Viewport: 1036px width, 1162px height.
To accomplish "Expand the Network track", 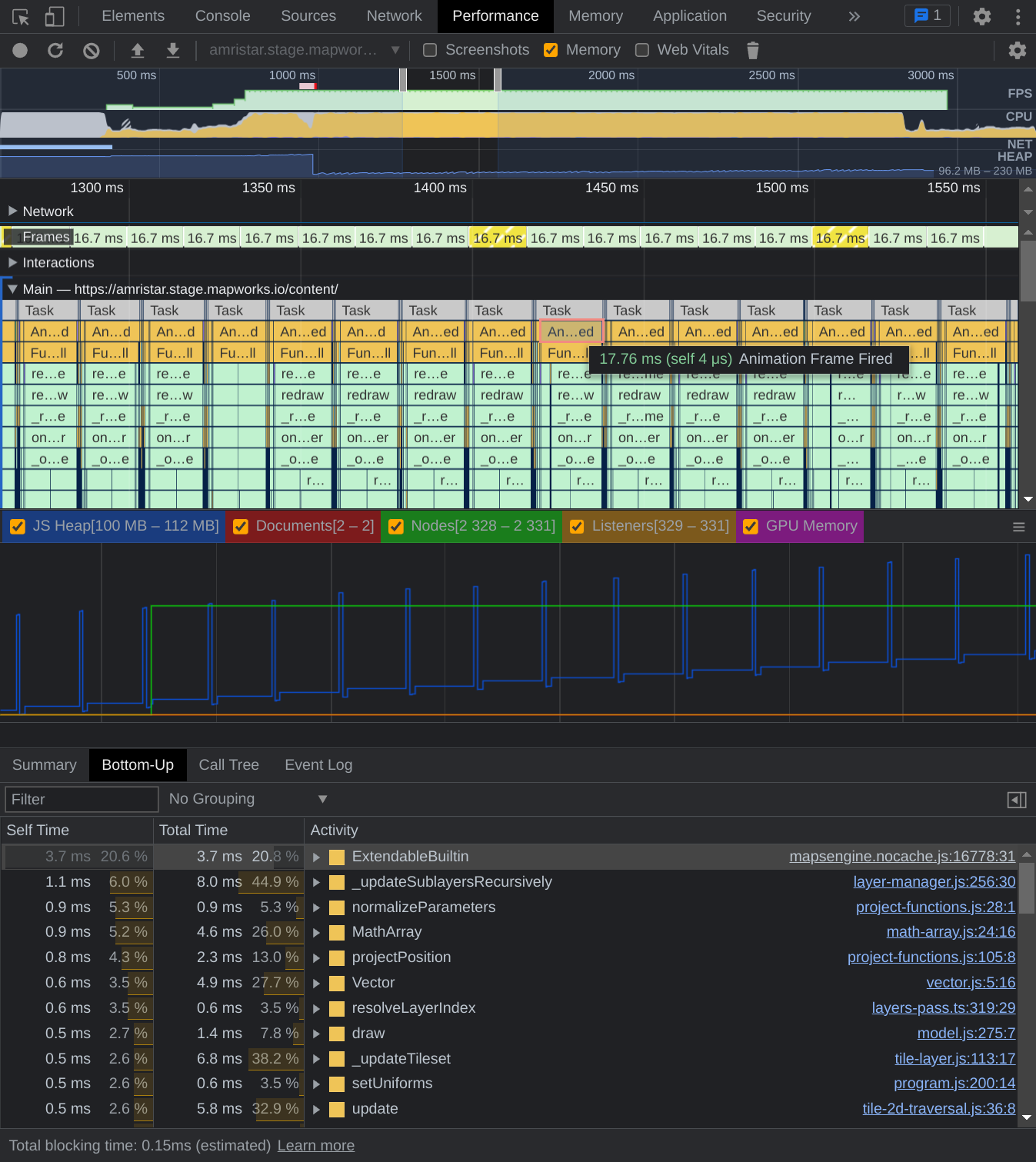I will [x=12, y=211].
